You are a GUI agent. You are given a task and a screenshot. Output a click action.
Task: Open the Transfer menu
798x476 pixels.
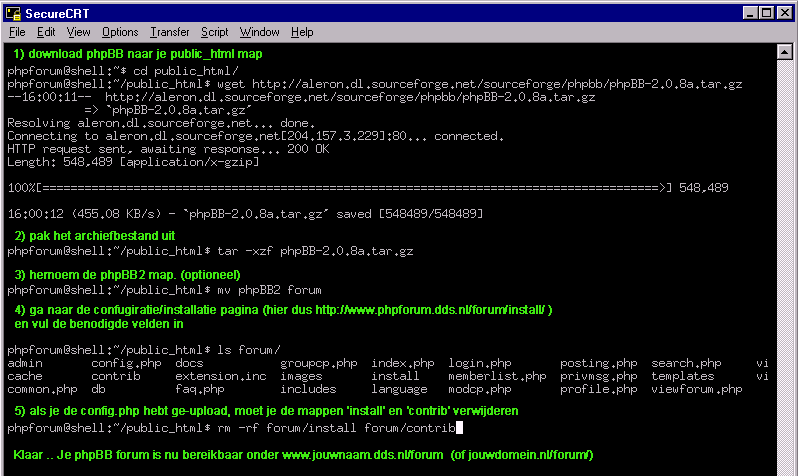point(169,33)
